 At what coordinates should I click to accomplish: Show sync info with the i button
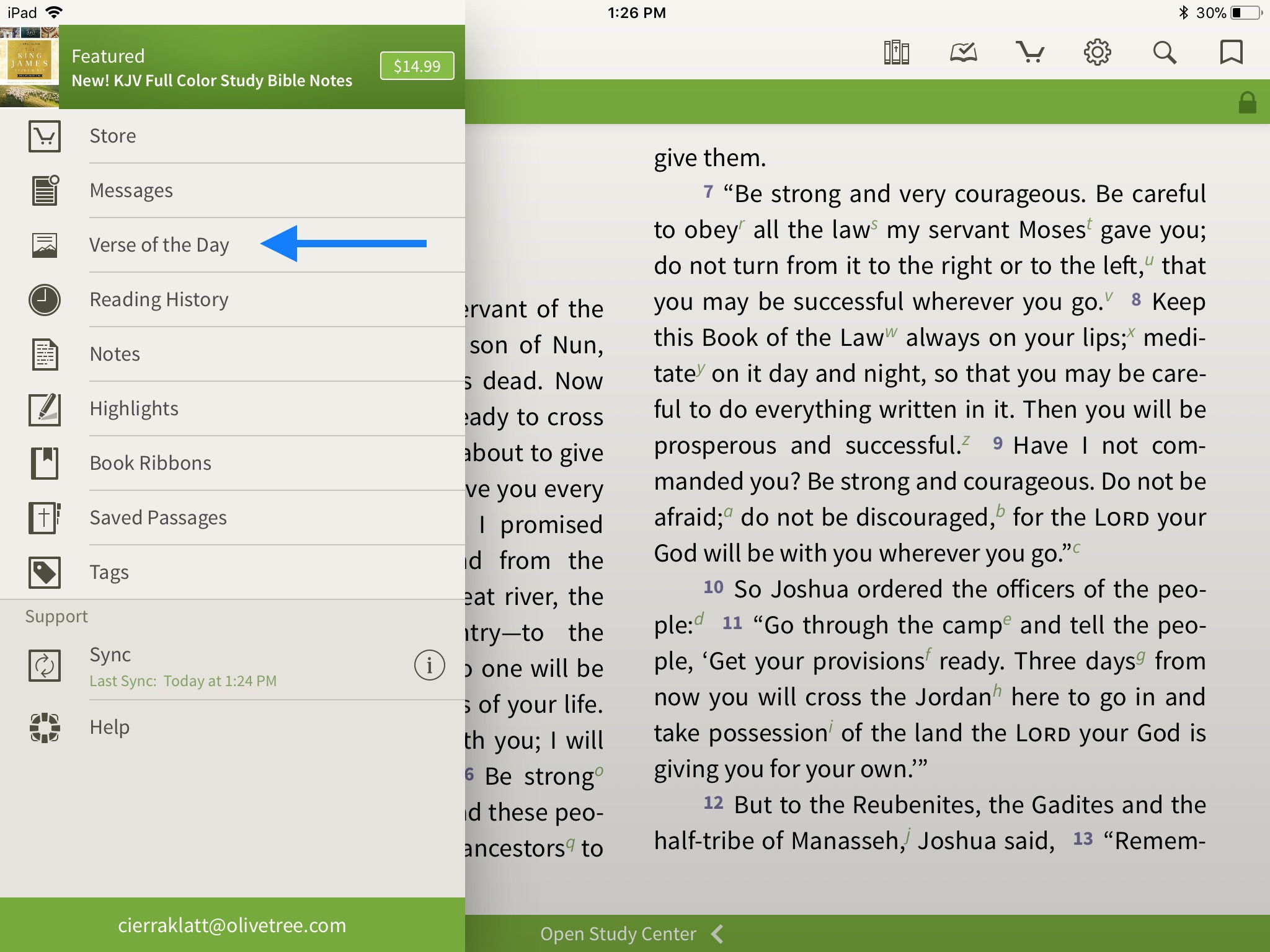click(429, 666)
